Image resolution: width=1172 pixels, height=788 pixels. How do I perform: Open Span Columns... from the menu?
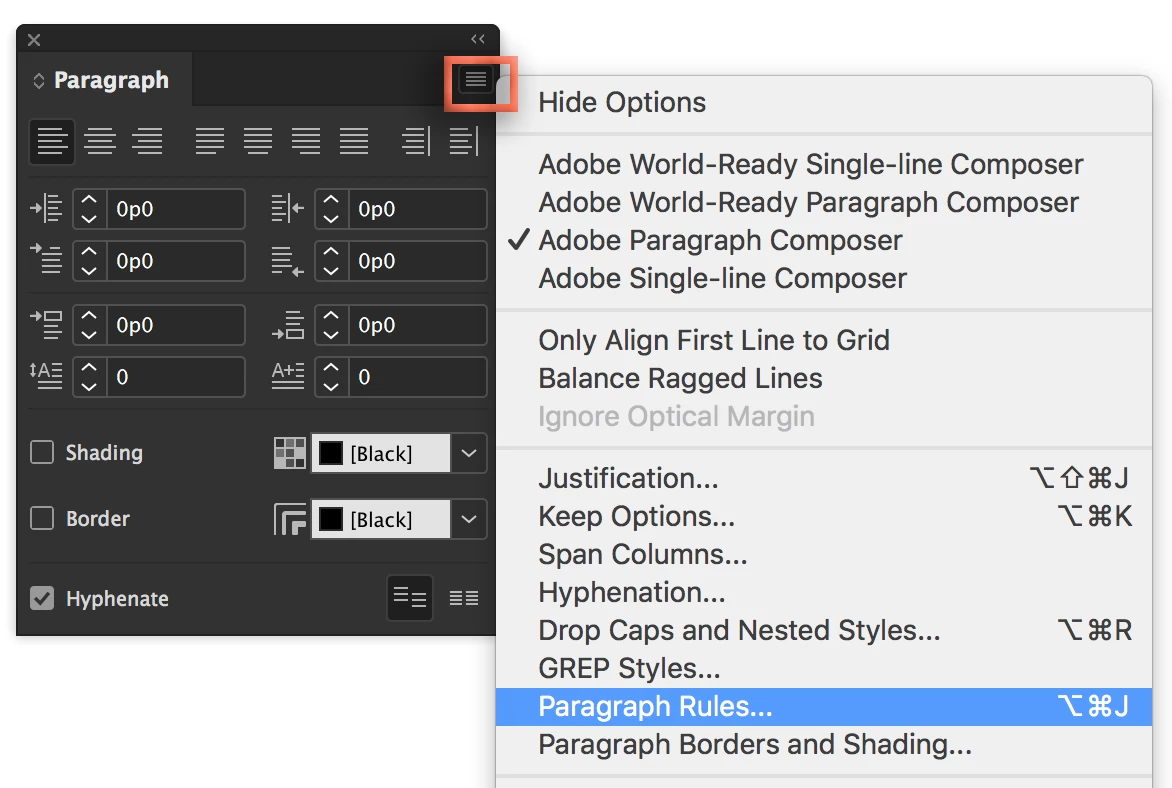pos(824,555)
